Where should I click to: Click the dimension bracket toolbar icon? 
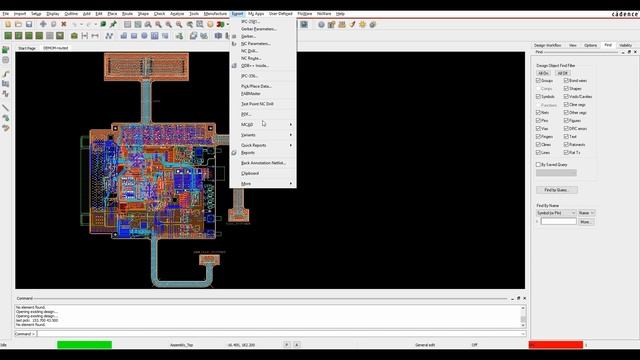85,36
